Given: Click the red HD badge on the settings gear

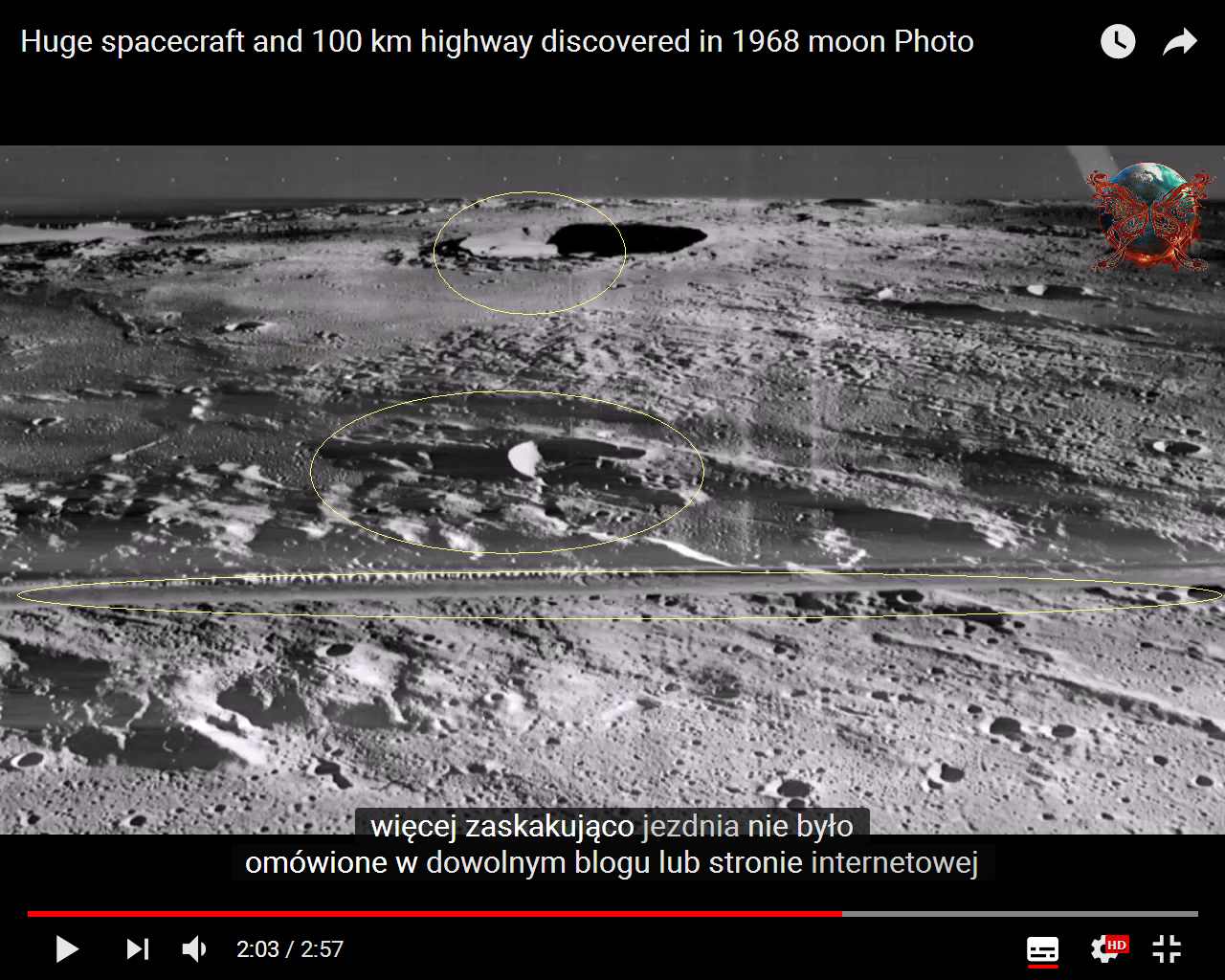Looking at the screenshot, I should [1117, 945].
